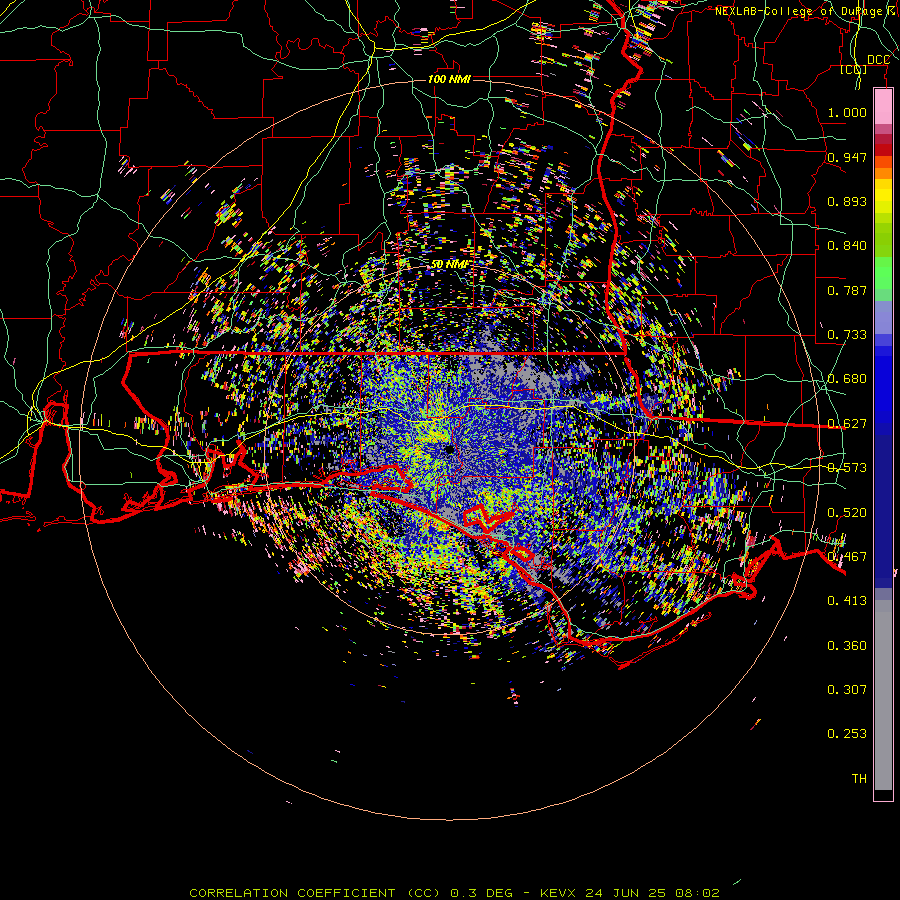Click the 0.253 legend value
Screen dimensions: 900x900
[x=847, y=734]
